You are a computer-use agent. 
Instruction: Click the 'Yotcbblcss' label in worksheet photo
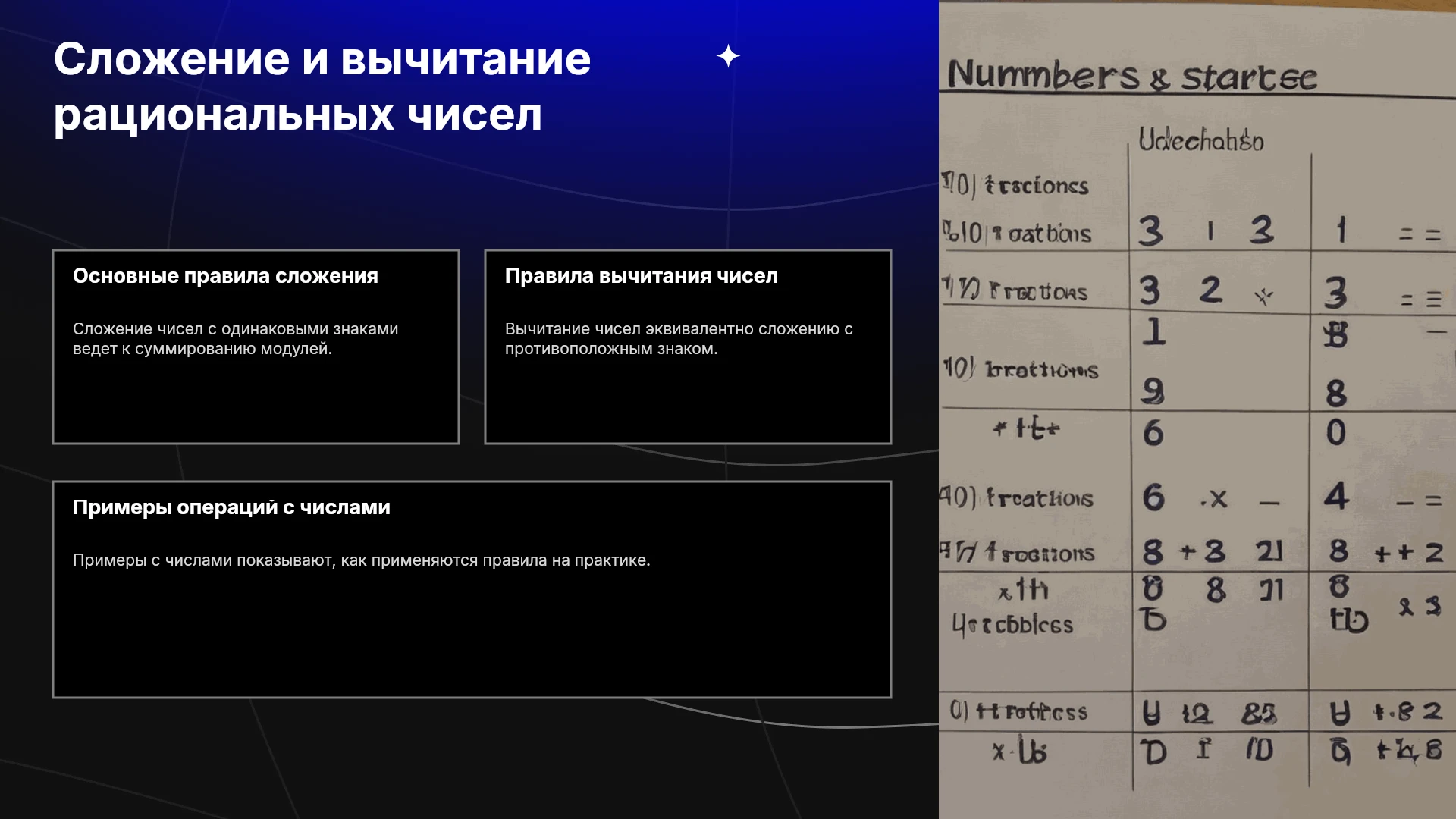(x=1012, y=624)
